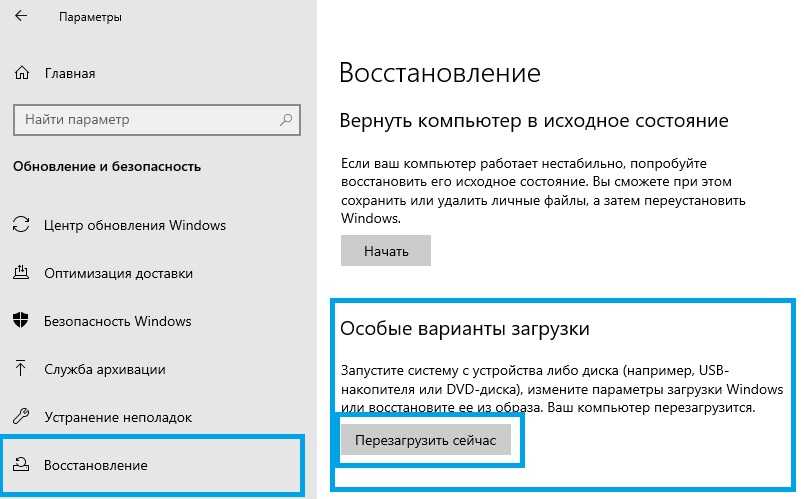804x499 pixels.
Task: Open Центр обновления Windows section
Action: pyautogui.click(x=135, y=225)
